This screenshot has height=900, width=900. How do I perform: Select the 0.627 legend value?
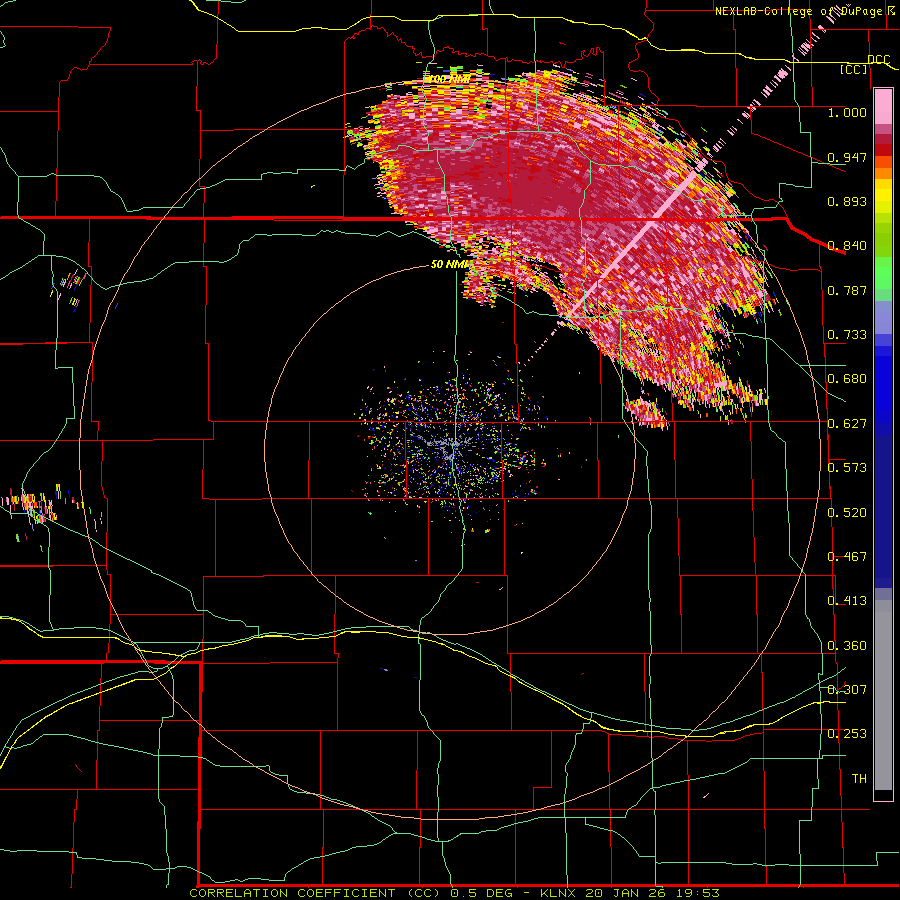(847, 424)
